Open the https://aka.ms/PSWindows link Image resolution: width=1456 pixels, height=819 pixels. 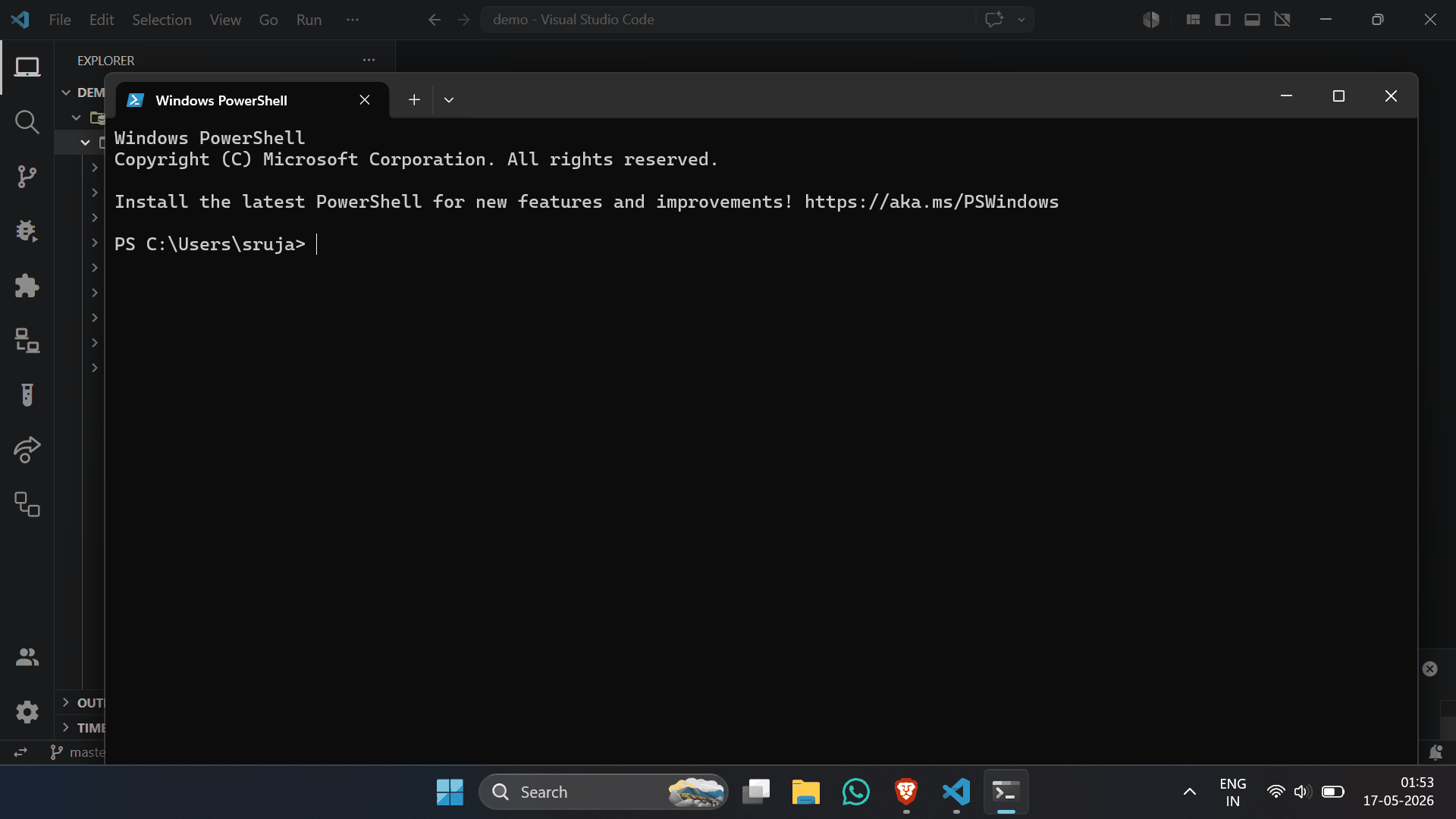pos(931,202)
